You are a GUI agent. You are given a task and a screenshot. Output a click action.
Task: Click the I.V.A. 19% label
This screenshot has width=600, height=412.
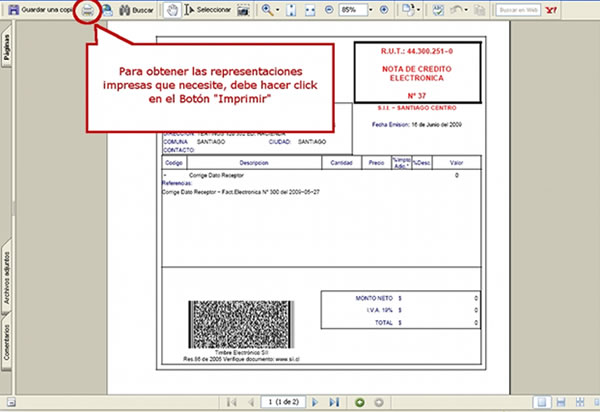click(x=380, y=310)
